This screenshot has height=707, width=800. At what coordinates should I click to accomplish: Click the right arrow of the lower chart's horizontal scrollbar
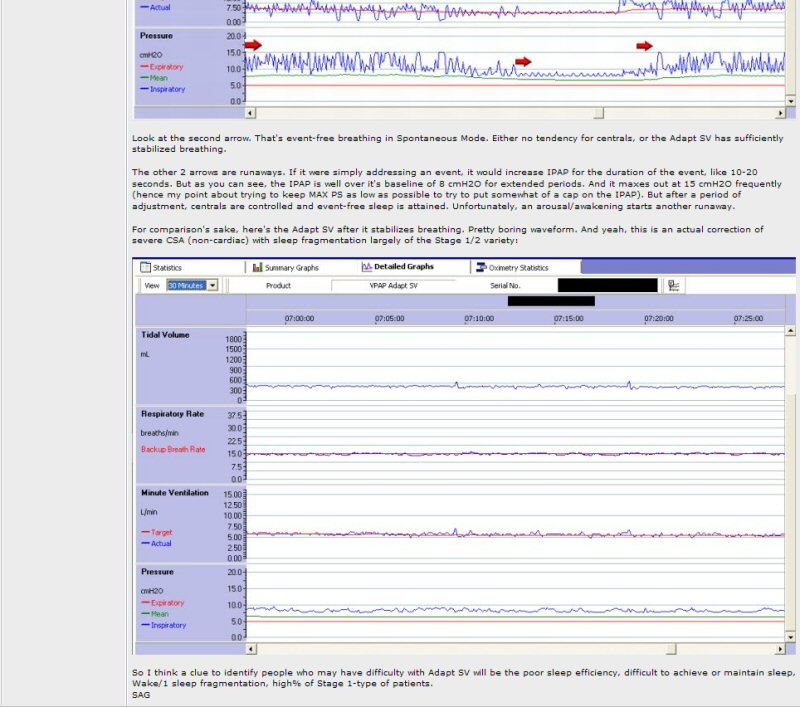[780, 649]
